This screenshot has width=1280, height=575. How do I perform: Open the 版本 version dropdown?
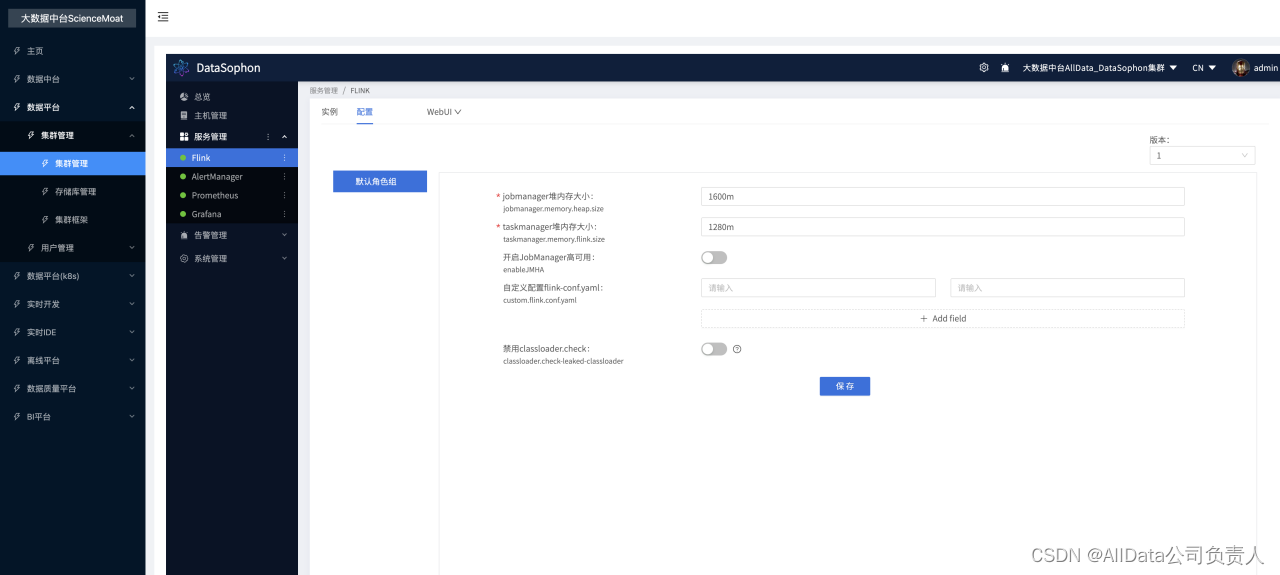click(1202, 156)
